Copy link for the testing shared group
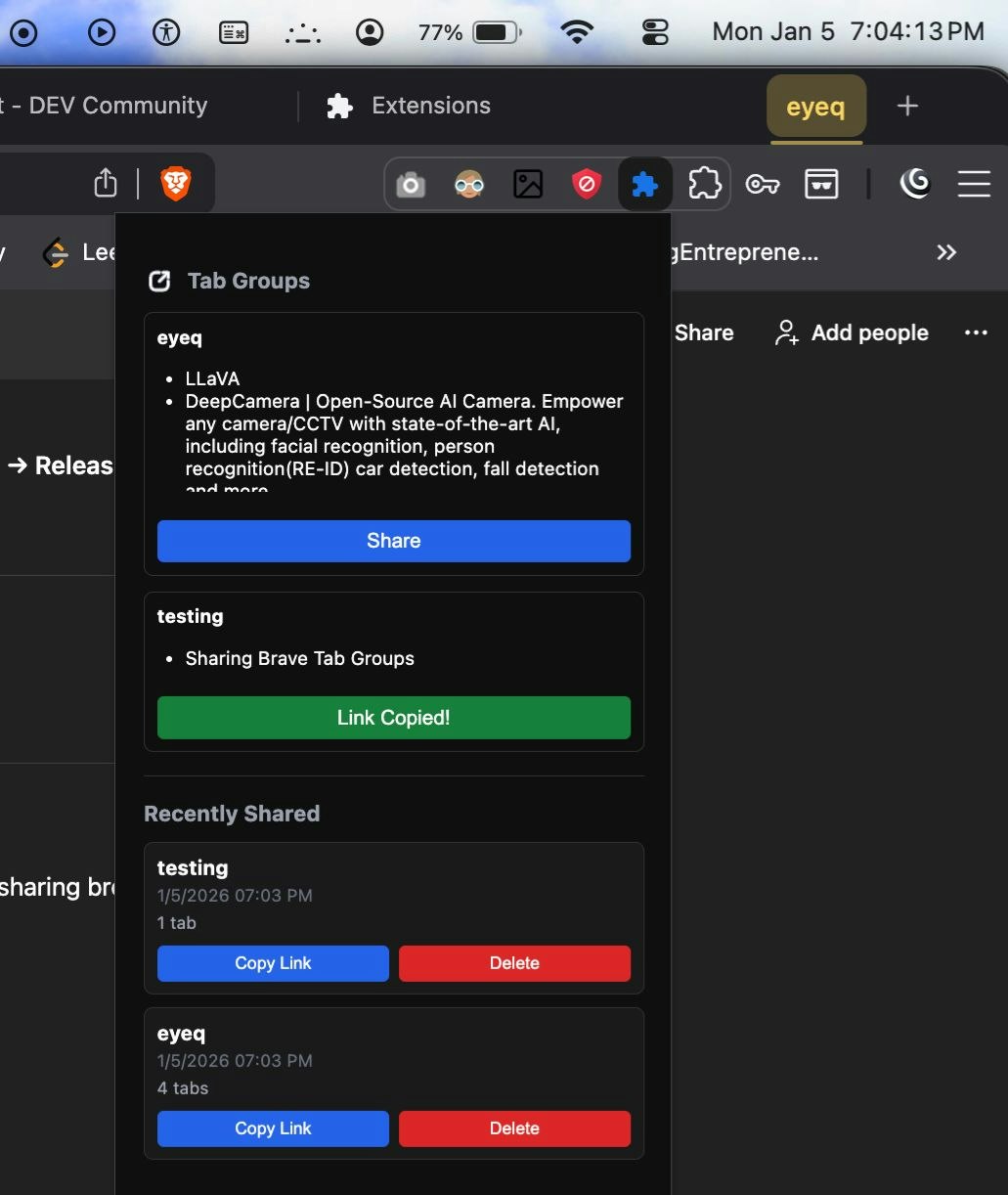The width and height of the screenshot is (1008, 1195). pos(272,963)
